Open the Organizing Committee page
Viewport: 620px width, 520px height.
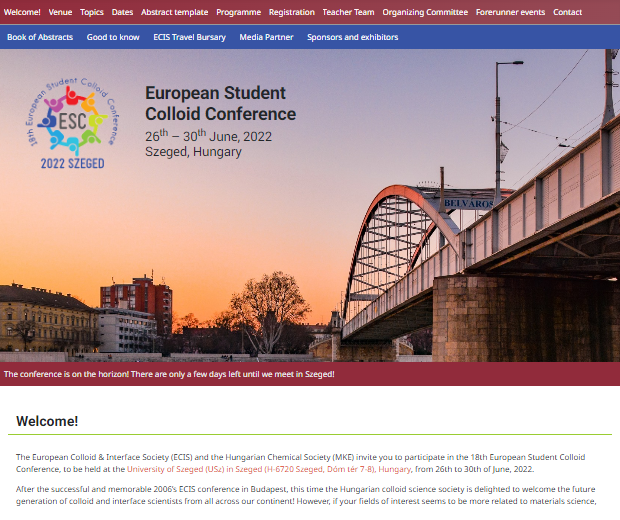pos(425,12)
